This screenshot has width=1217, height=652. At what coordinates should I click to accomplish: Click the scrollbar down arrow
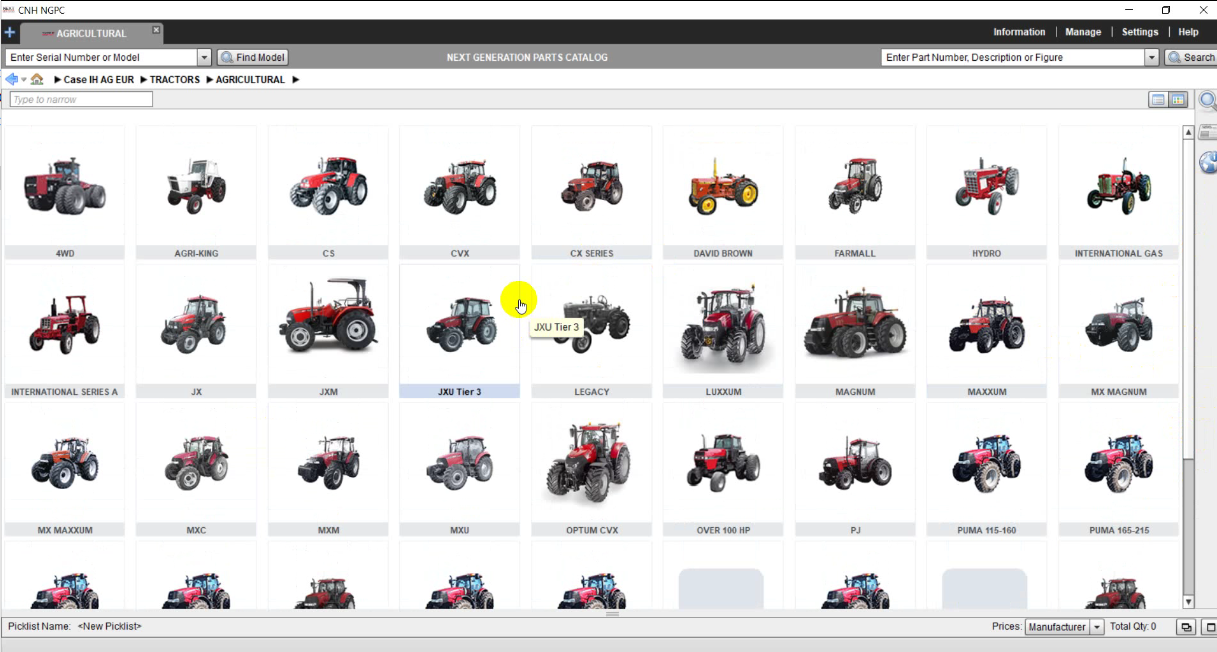pyautogui.click(x=1188, y=602)
